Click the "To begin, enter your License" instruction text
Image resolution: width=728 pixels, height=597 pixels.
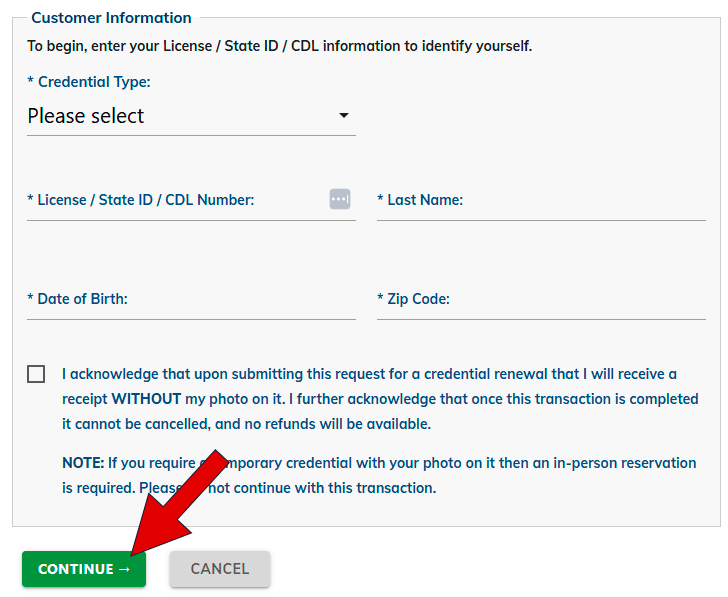pyautogui.click(x=280, y=46)
